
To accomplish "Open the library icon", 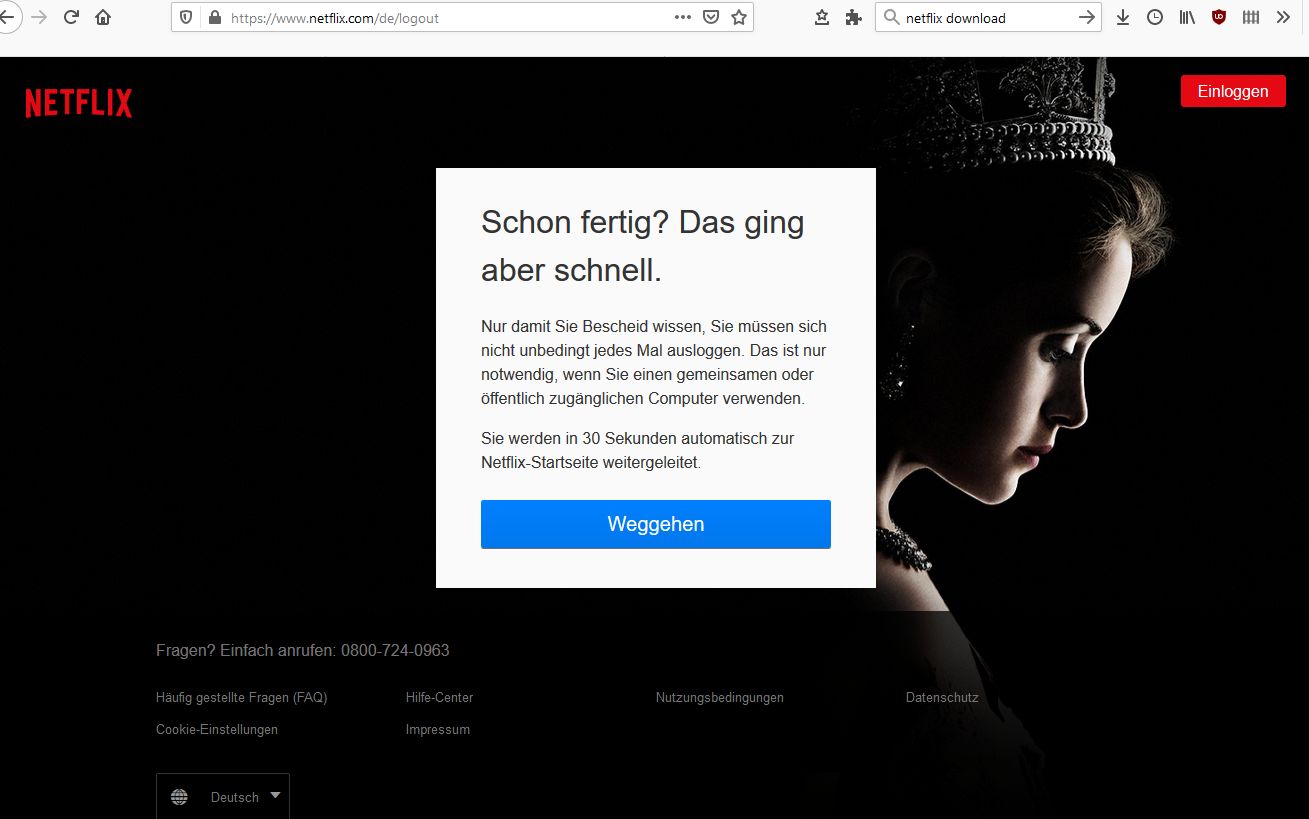I will tap(1187, 17).
